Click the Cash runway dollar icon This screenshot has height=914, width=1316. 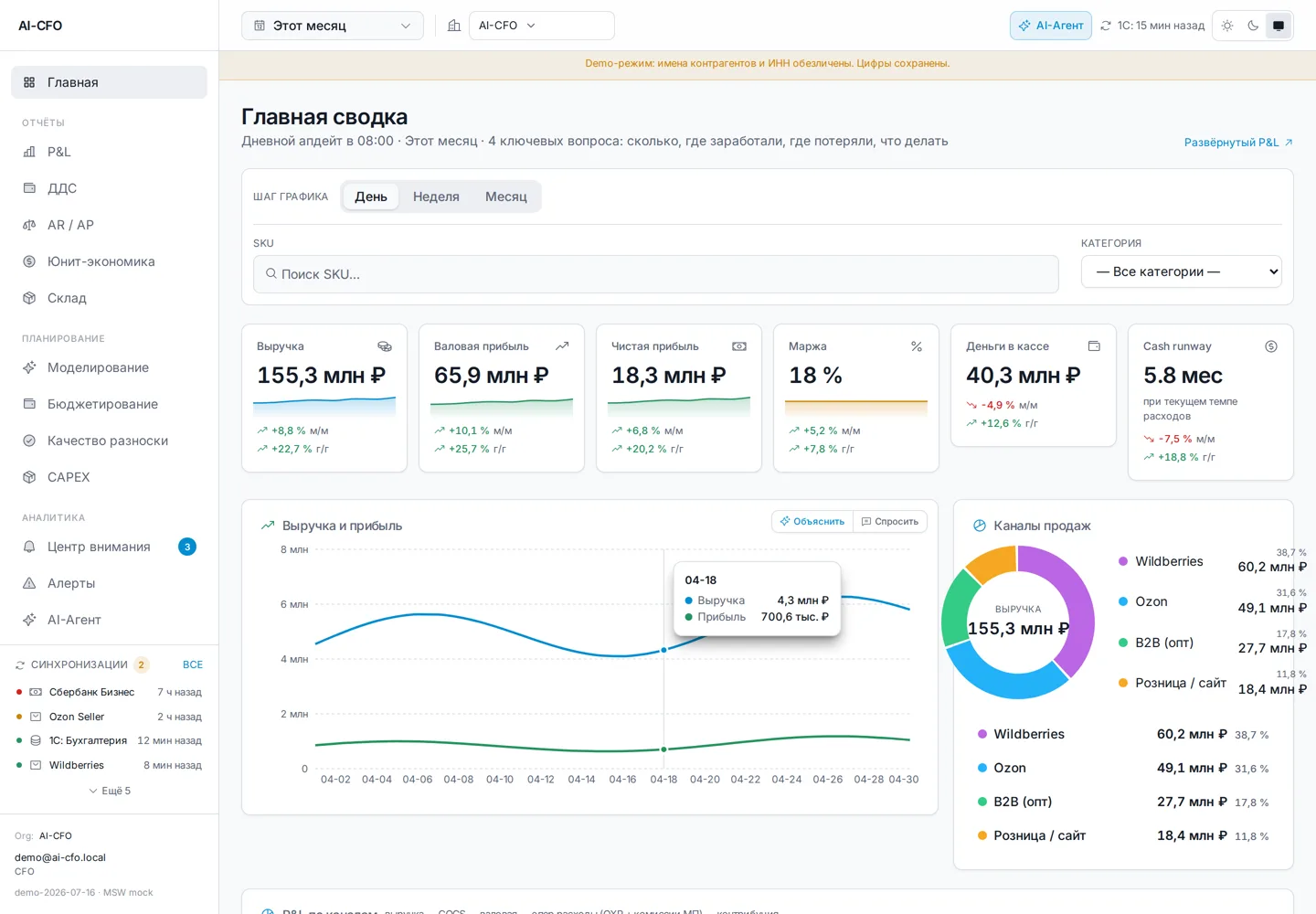click(1271, 346)
